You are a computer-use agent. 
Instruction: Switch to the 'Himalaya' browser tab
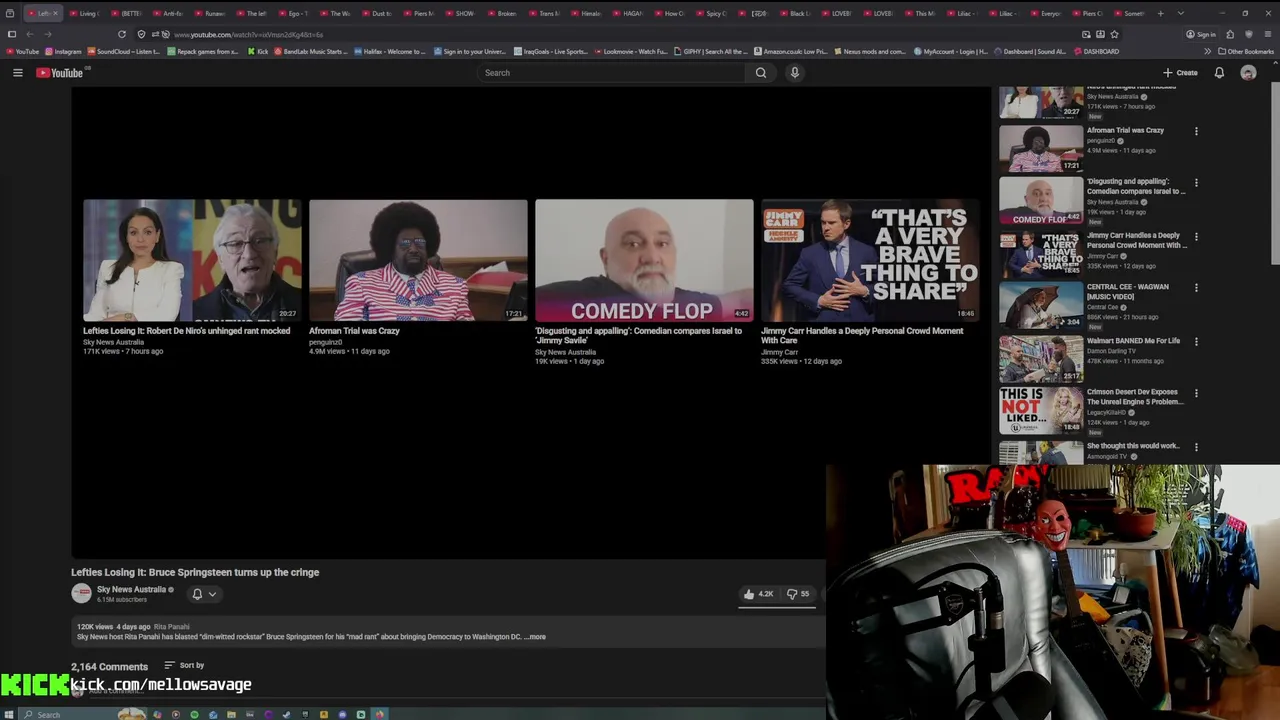click(586, 13)
